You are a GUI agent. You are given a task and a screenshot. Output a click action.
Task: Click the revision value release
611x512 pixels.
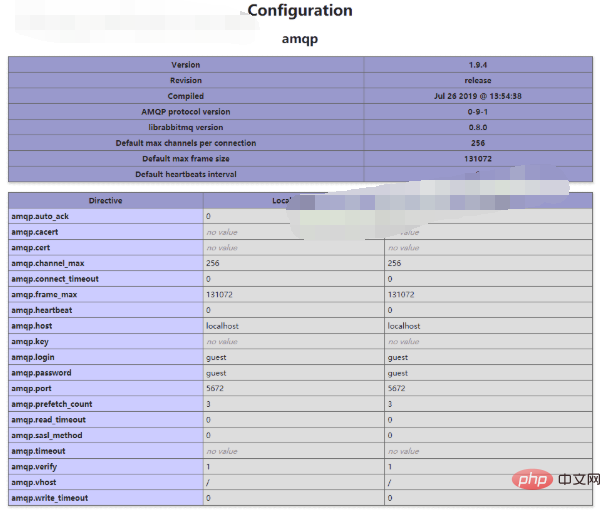(478, 81)
